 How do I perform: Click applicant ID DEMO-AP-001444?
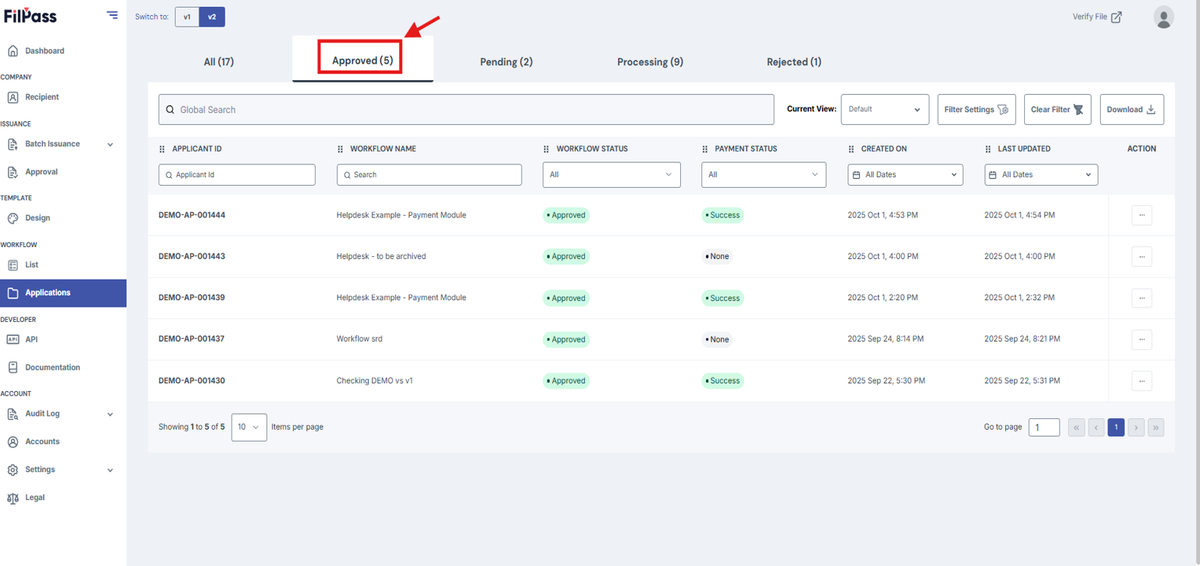pos(192,215)
